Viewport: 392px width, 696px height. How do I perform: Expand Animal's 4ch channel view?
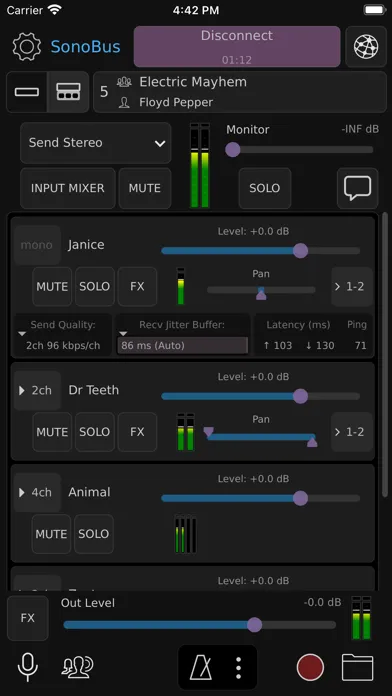[x=37, y=493]
